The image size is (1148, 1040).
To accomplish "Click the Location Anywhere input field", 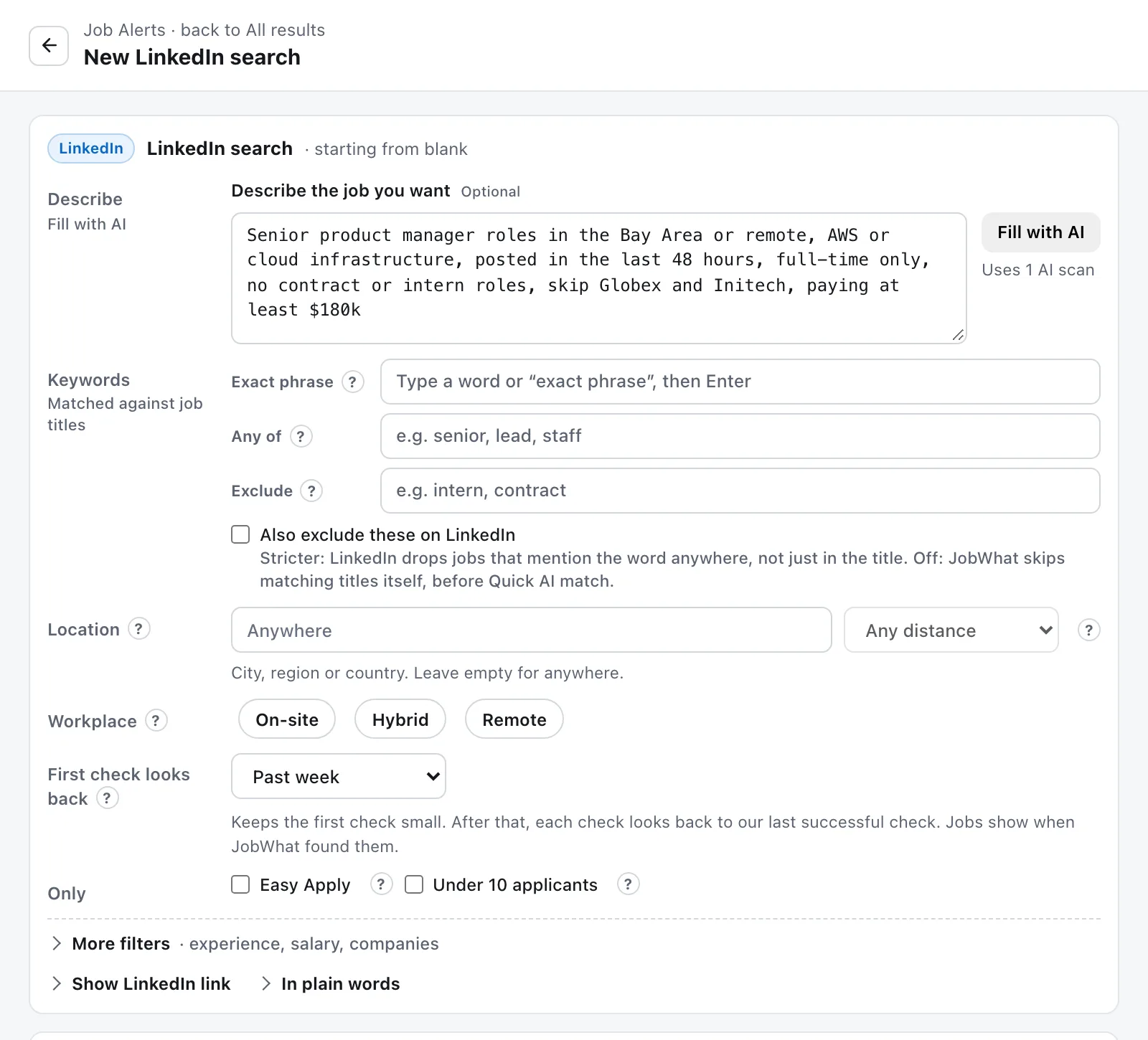I will [532, 630].
